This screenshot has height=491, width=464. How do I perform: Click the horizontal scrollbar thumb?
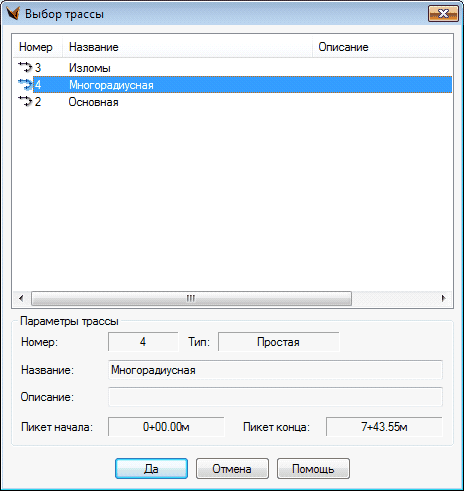click(x=191, y=298)
